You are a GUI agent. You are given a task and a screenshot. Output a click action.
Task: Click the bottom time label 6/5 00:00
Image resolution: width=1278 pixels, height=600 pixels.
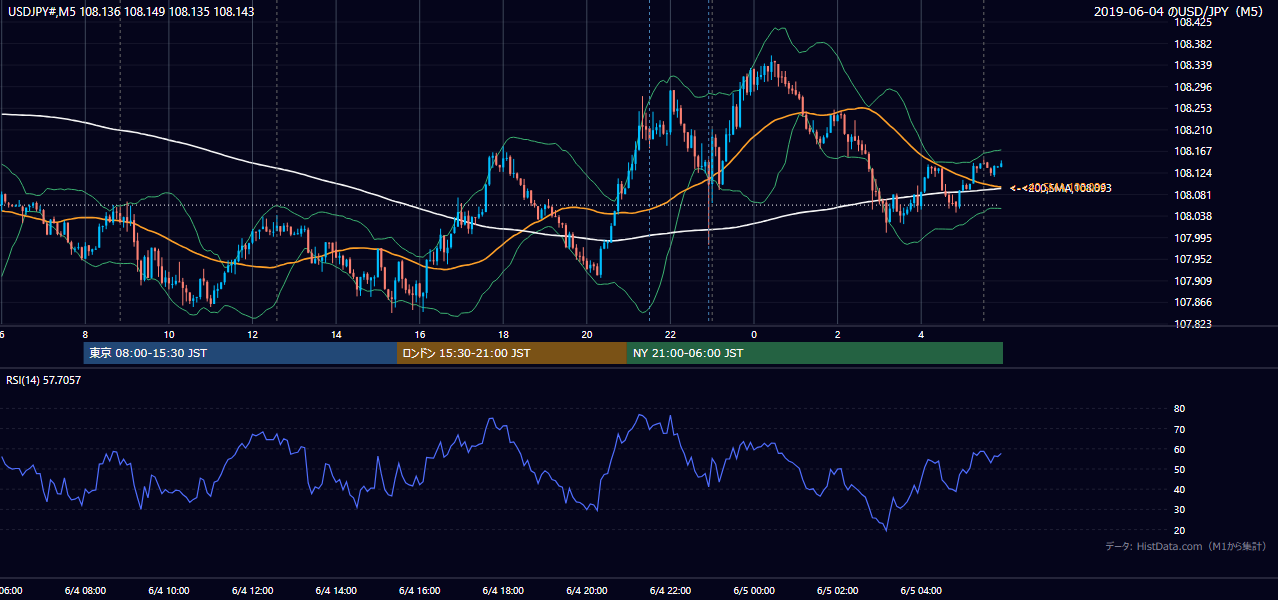[x=754, y=591]
